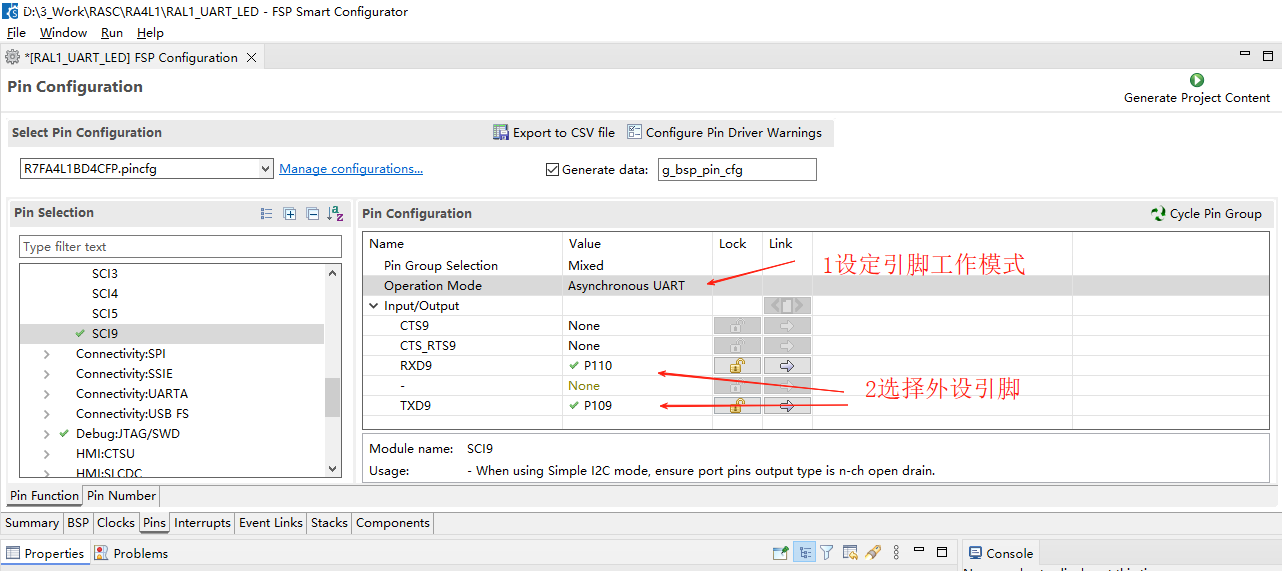This screenshot has height=571, width=1282.
Task: Click the Input/Output group link icon
Action: pyautogui.click(x=787, y=305)
